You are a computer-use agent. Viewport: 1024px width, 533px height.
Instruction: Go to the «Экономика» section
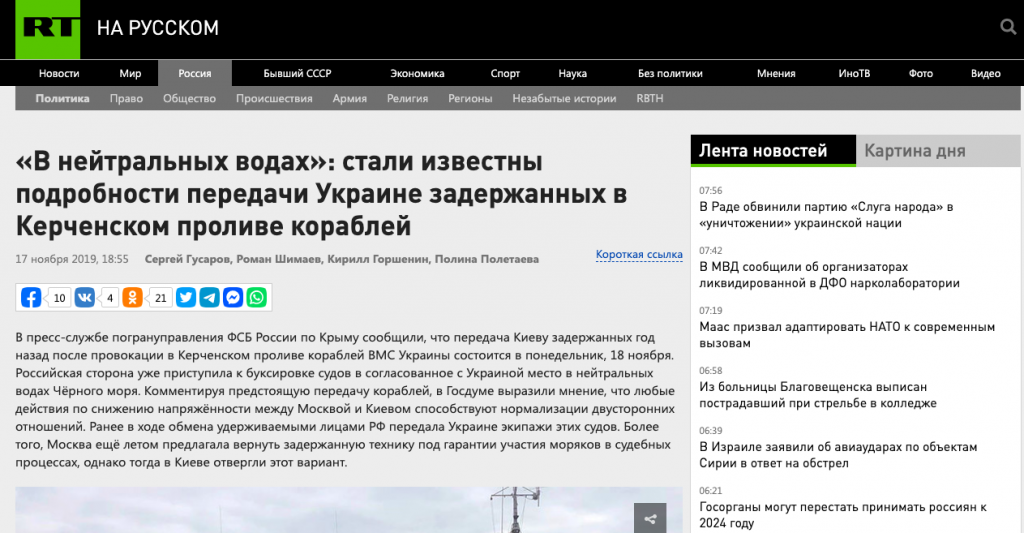[x=417, y=73]
